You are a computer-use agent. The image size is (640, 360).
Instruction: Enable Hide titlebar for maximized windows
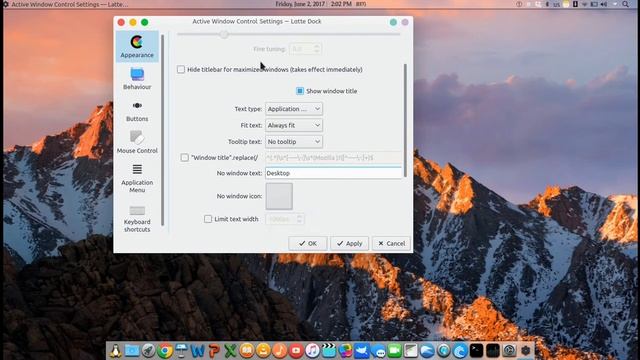(x=181, y=69)
